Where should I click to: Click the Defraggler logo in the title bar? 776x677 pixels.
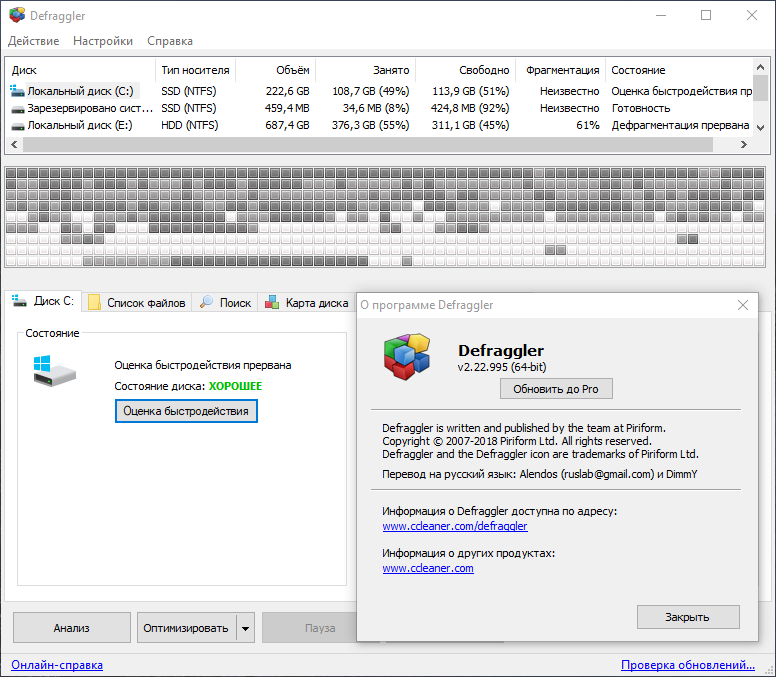[x=17, y=15]
